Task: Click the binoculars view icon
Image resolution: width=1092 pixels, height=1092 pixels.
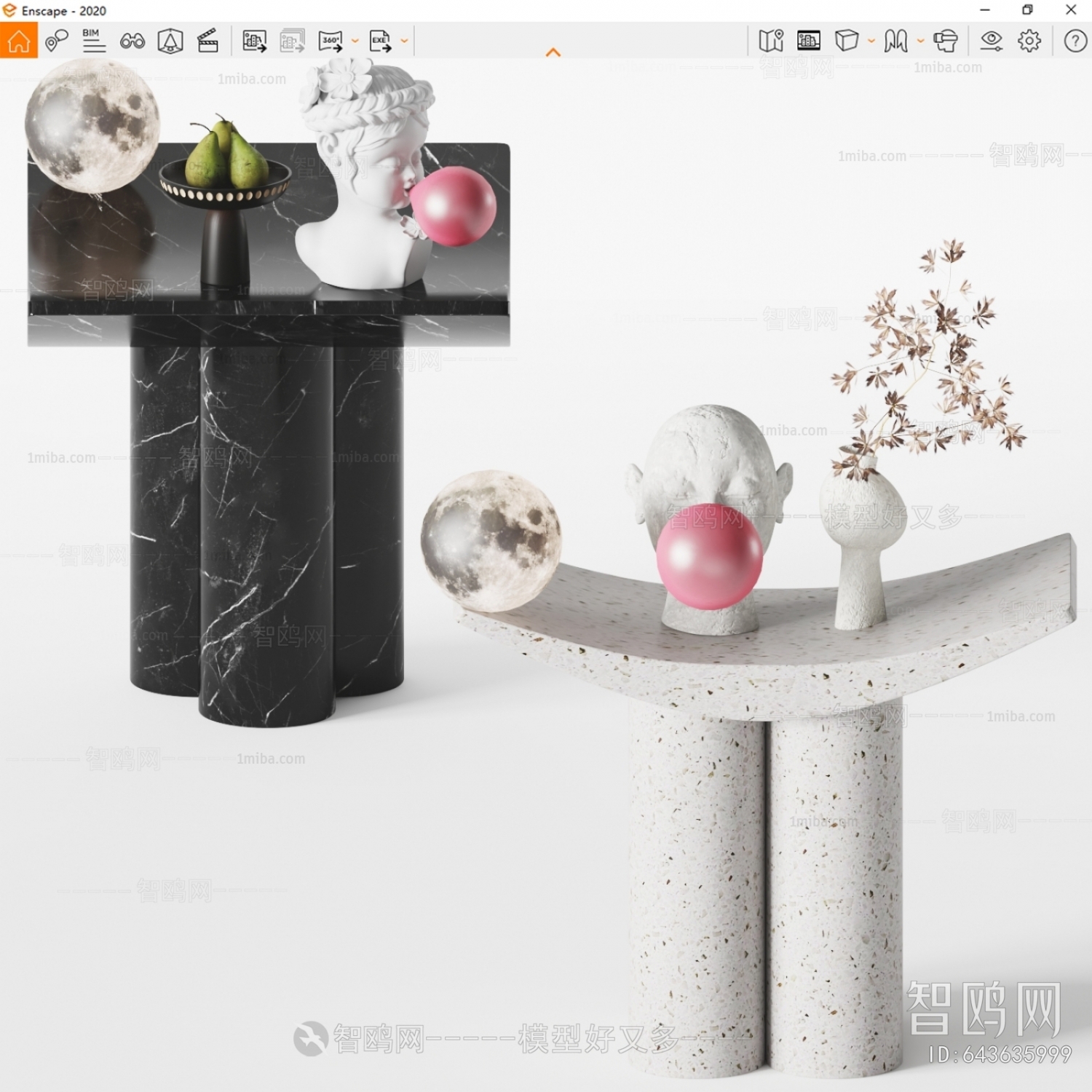Action: coord(132,41)
